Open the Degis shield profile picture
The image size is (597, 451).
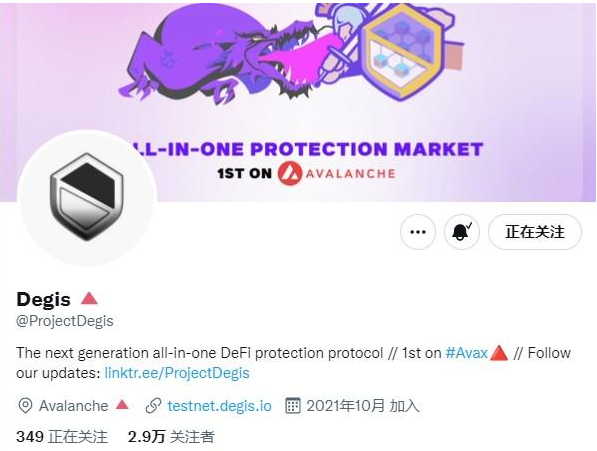tap(87, 197)
